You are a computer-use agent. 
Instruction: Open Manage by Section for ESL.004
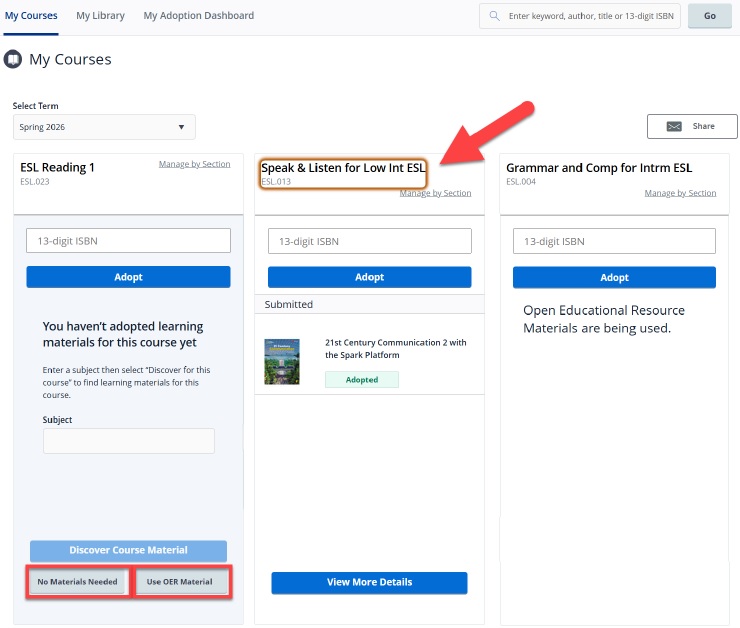[680, 193]
